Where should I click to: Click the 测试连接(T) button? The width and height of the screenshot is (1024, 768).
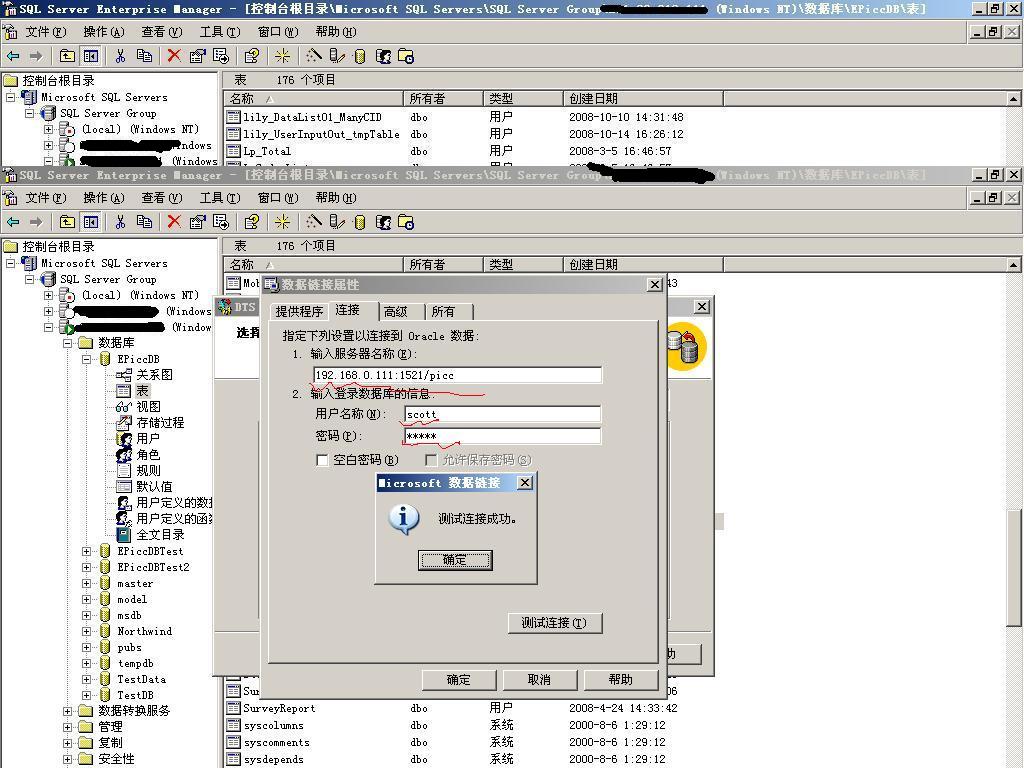554,623
